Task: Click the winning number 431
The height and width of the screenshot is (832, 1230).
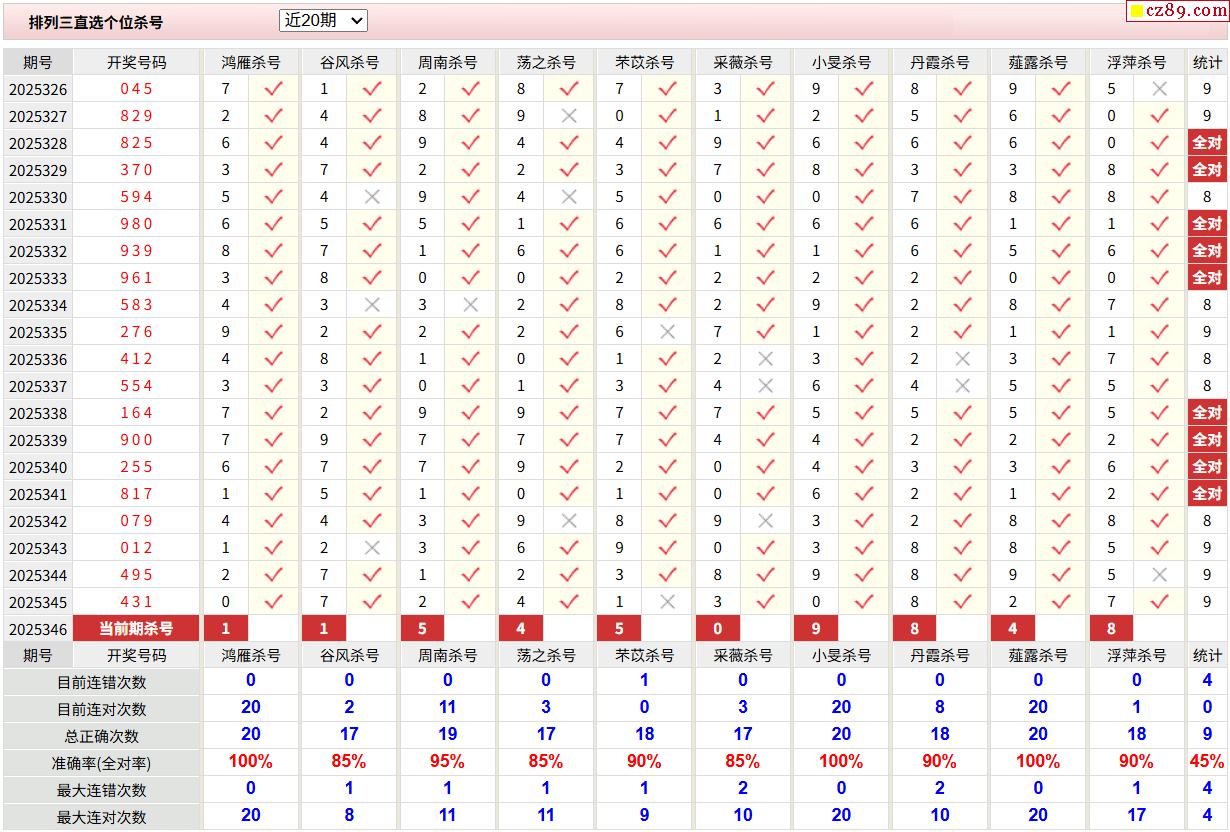Action: [137, 602]
